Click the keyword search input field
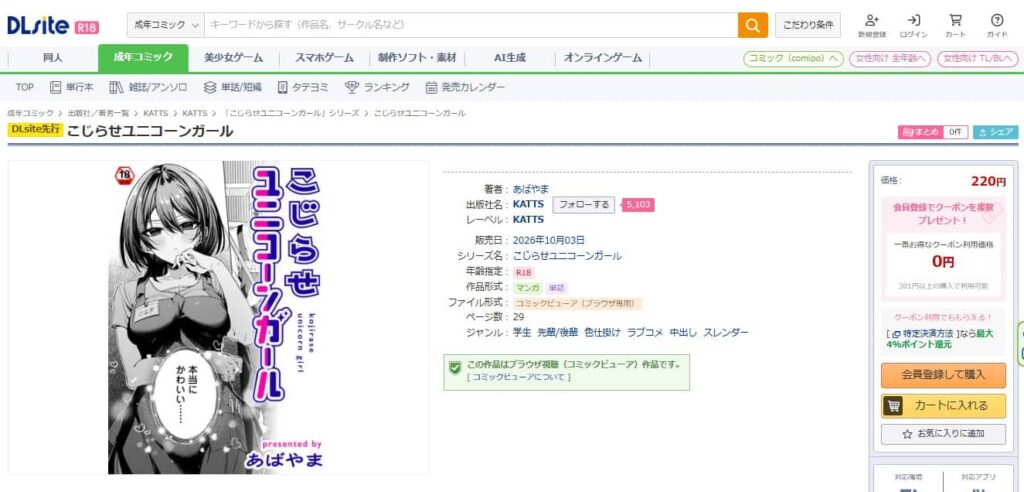The height and width of the screenshot is (492, 1024). 470,25
